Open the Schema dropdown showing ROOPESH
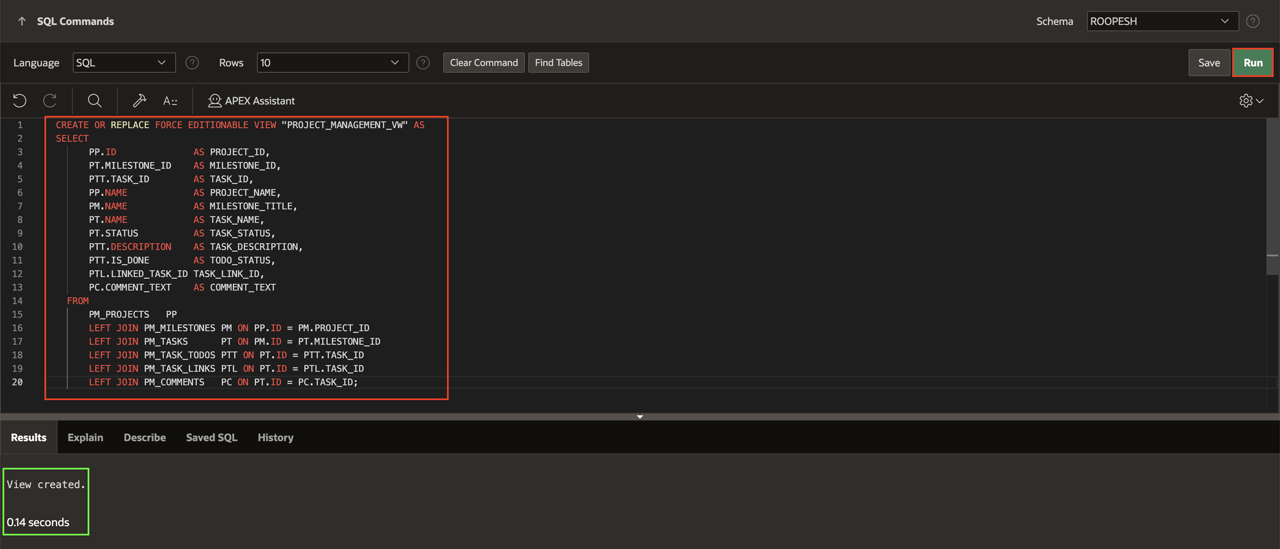The width and height of the screenshot is (1280, 549). [1162, 21]
